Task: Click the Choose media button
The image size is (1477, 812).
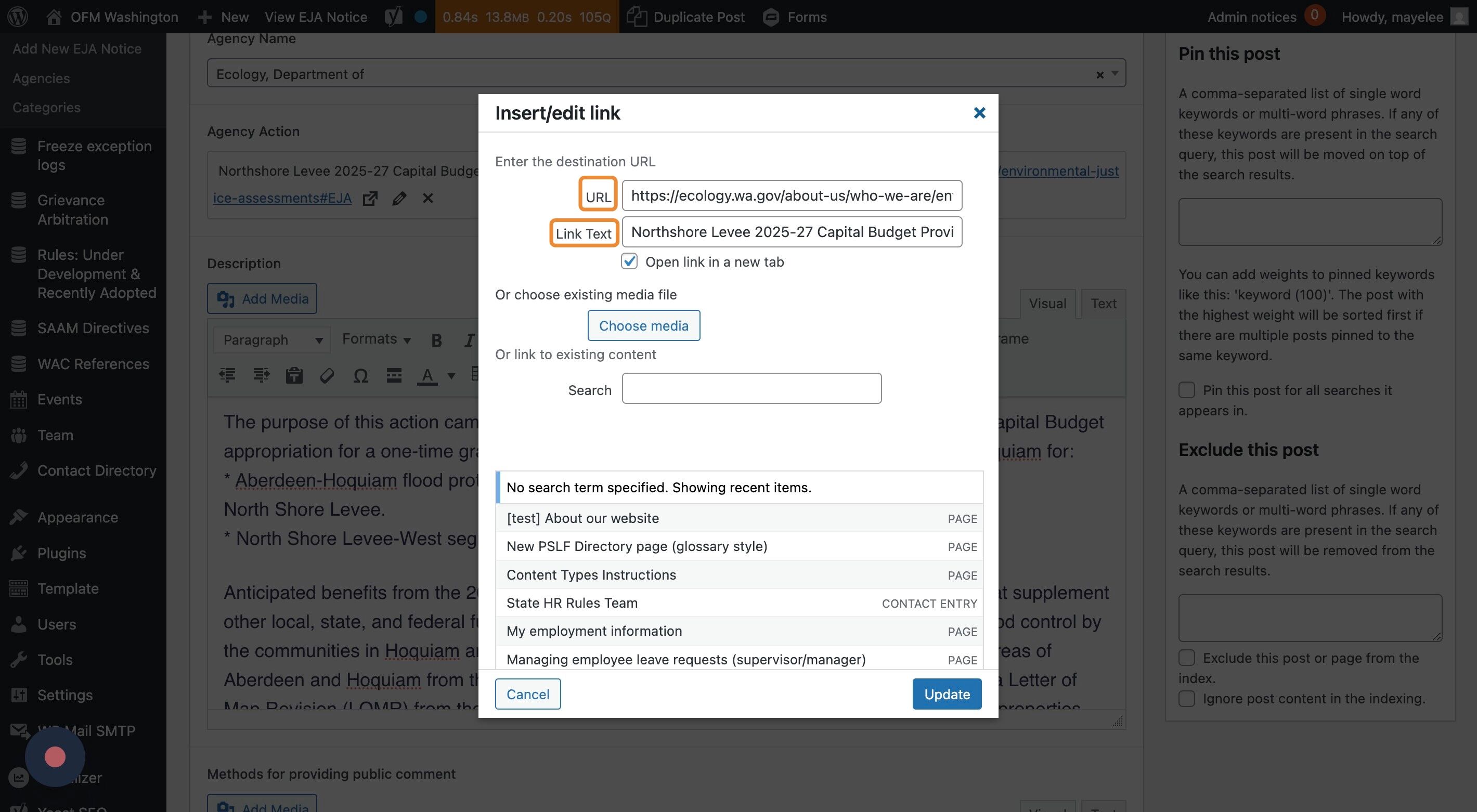Action: tap(643, 325)
